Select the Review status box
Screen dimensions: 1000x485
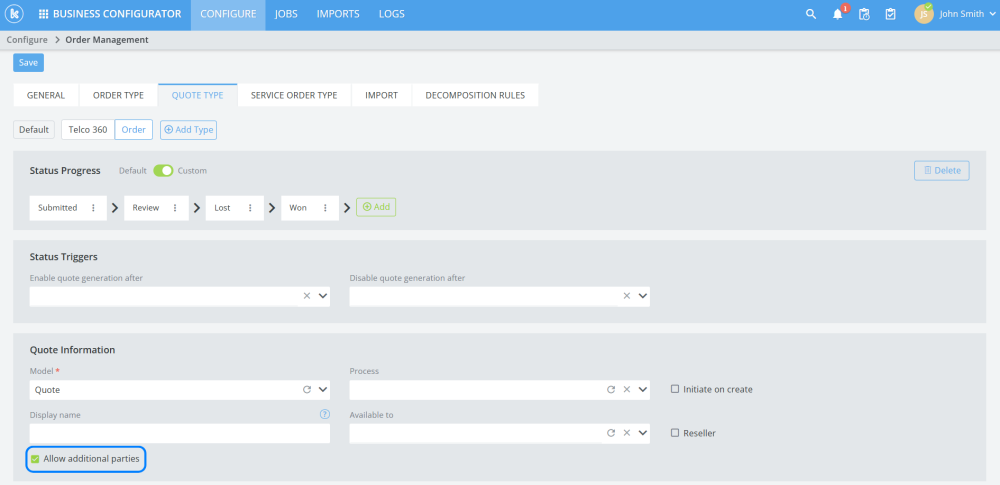(x=156, y=208)
